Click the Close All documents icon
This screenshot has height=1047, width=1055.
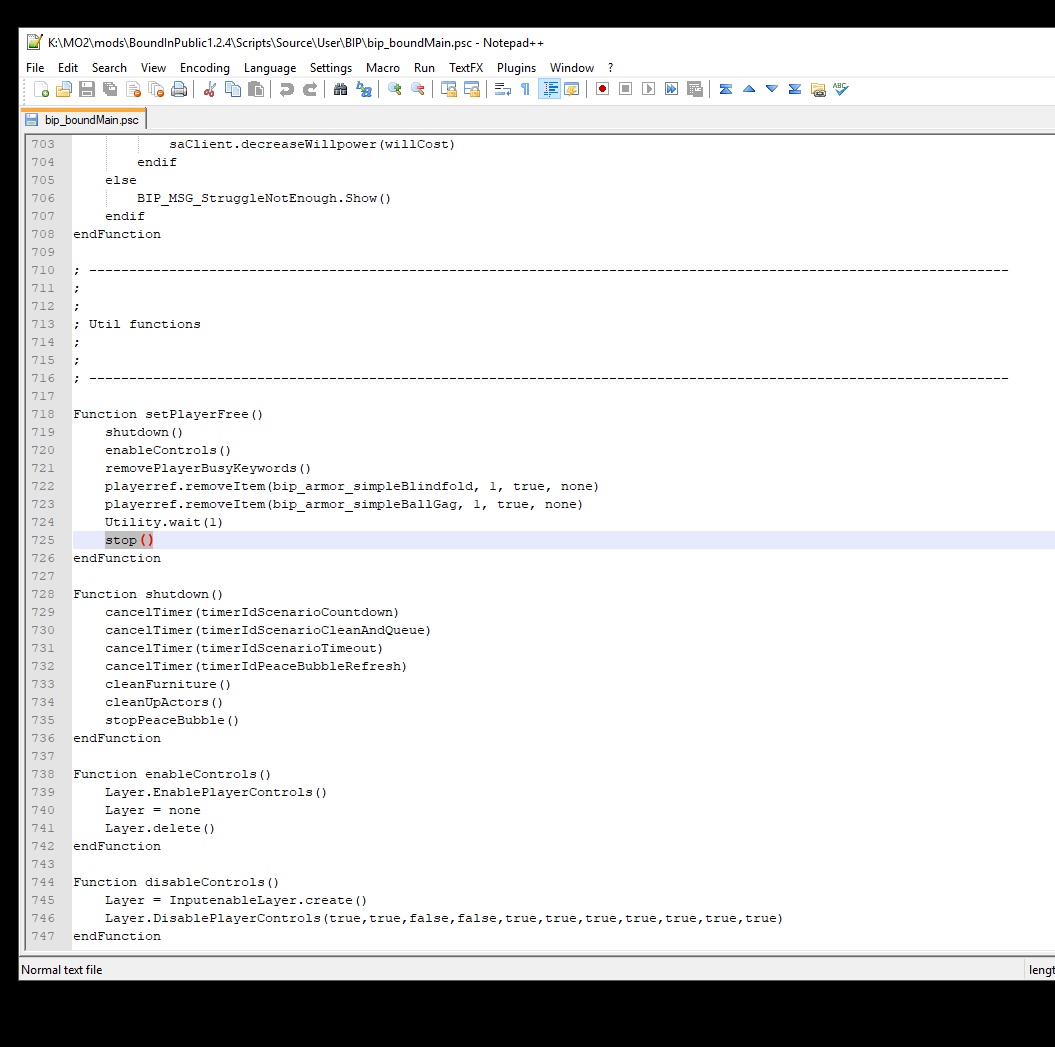pos(156,89)
